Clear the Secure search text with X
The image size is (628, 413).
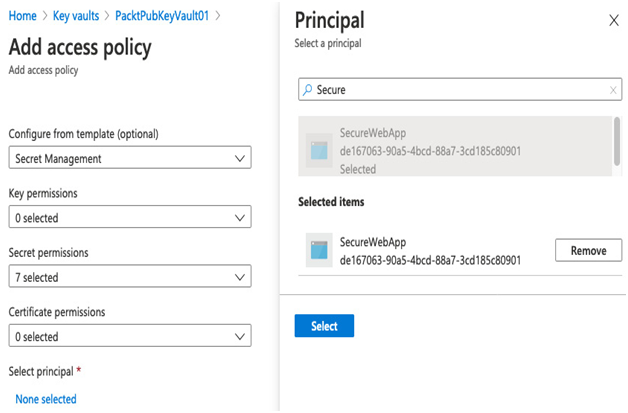pyautogui.click(x=613, y=90)
